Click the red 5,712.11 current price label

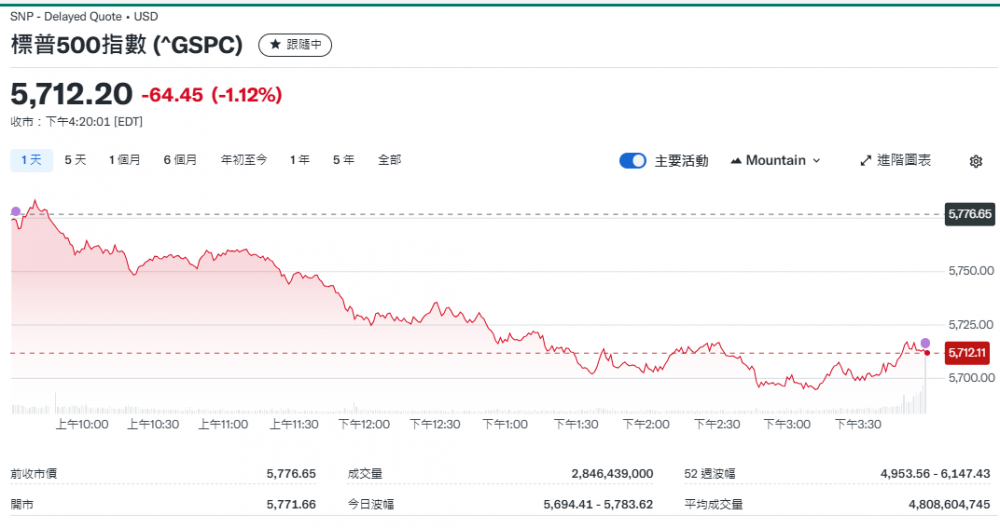coord(967,353)
